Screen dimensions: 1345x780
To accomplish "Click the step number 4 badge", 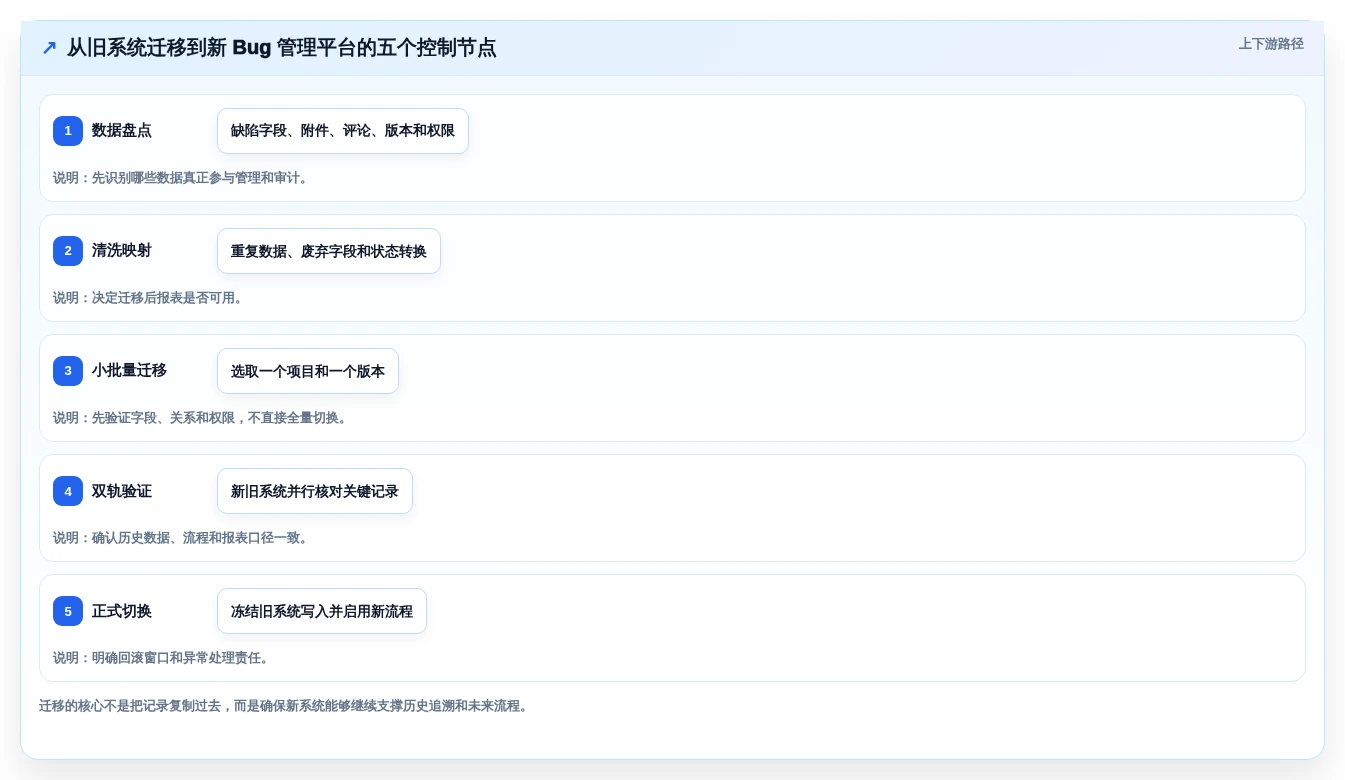I will click(x=68, y=491).
